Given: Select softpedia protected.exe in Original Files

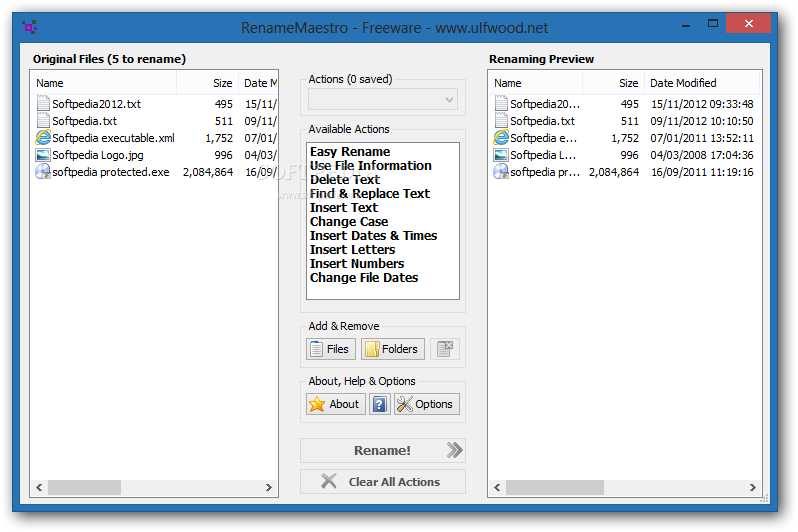Looking at the screenshot, I should pyautogui.click(x=110, y=172).
